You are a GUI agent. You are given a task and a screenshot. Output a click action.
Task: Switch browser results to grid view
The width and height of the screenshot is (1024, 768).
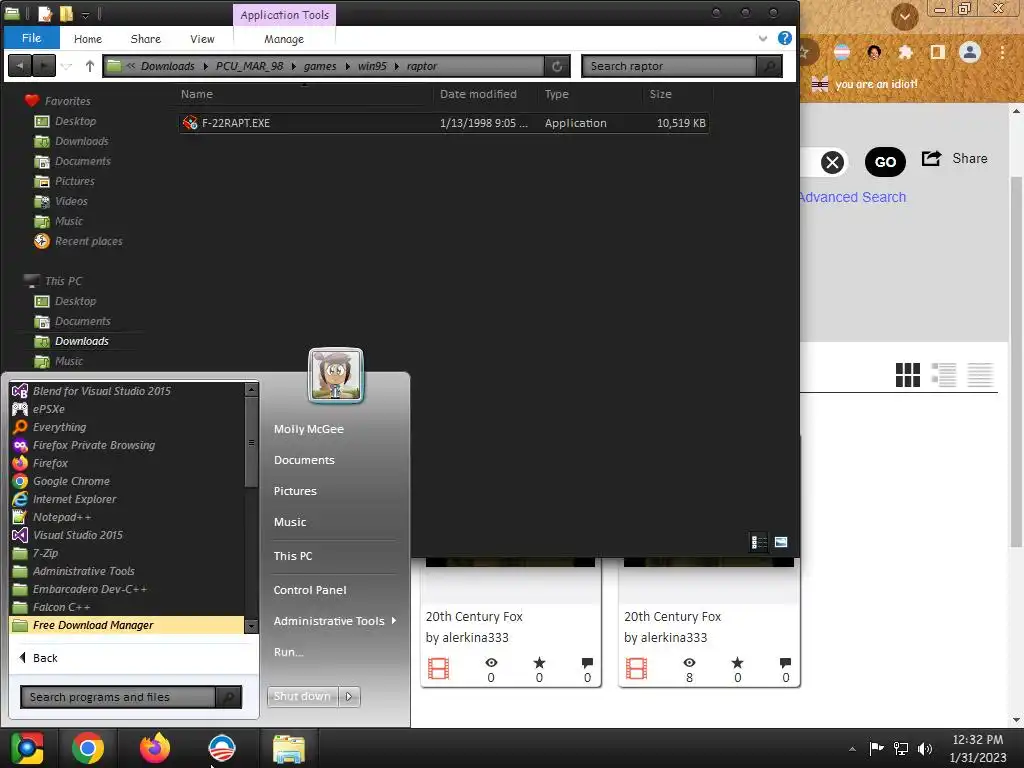(x=907, y=375)
